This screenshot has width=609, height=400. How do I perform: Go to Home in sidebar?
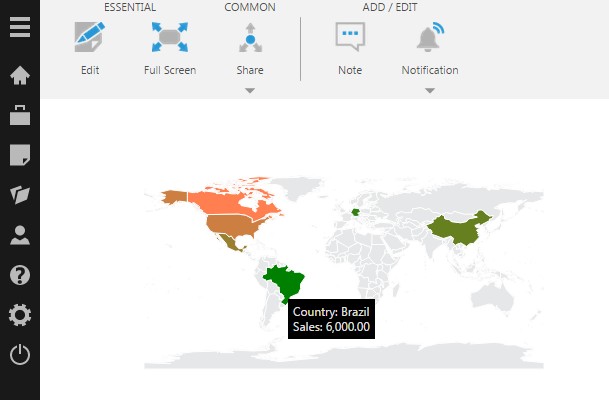point(20,75)
